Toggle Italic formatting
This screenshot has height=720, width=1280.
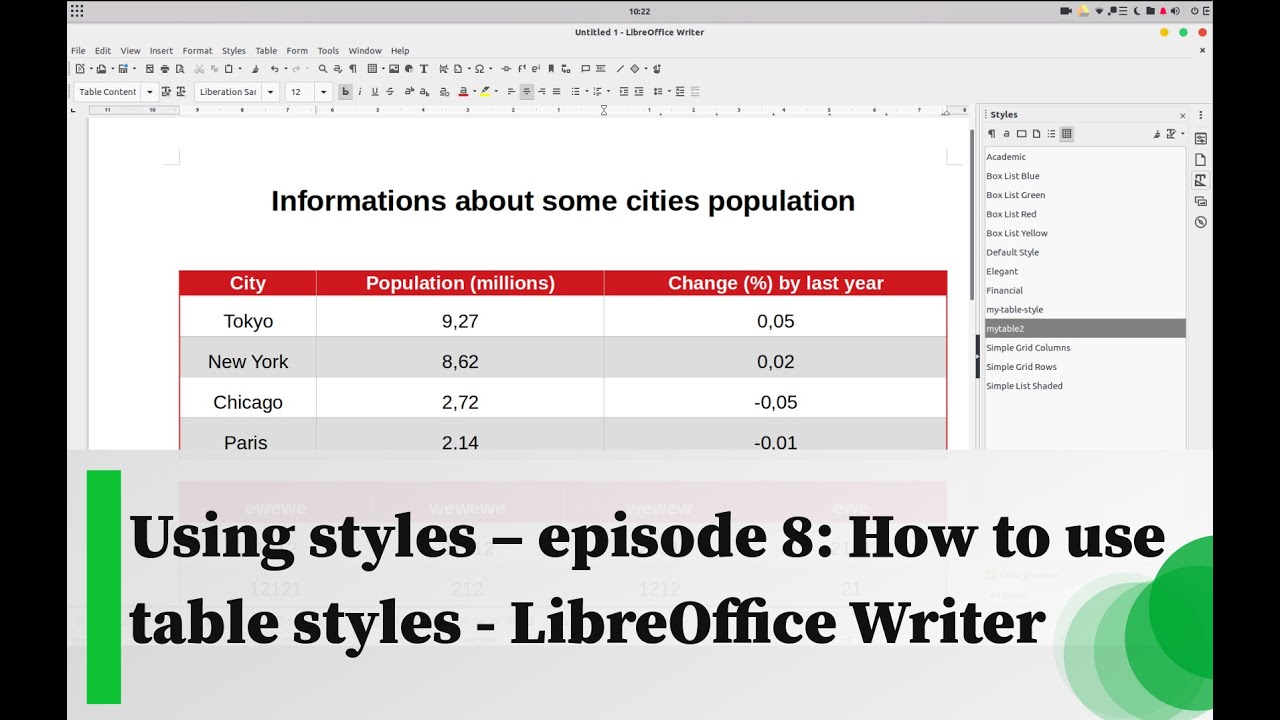coord(360,92)
